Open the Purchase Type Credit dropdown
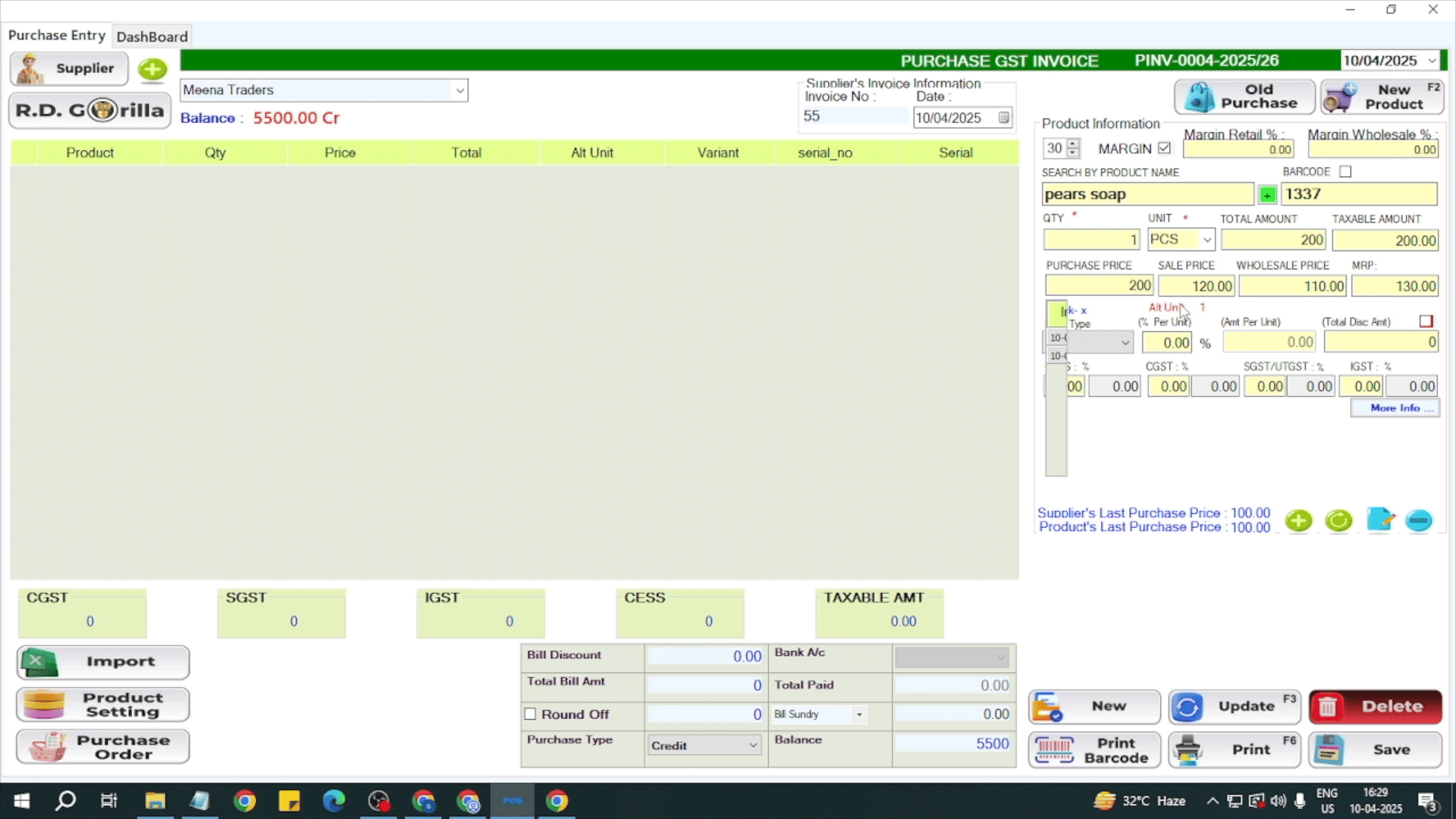This screenshot has height=819, width=1456. click(752, 745)
